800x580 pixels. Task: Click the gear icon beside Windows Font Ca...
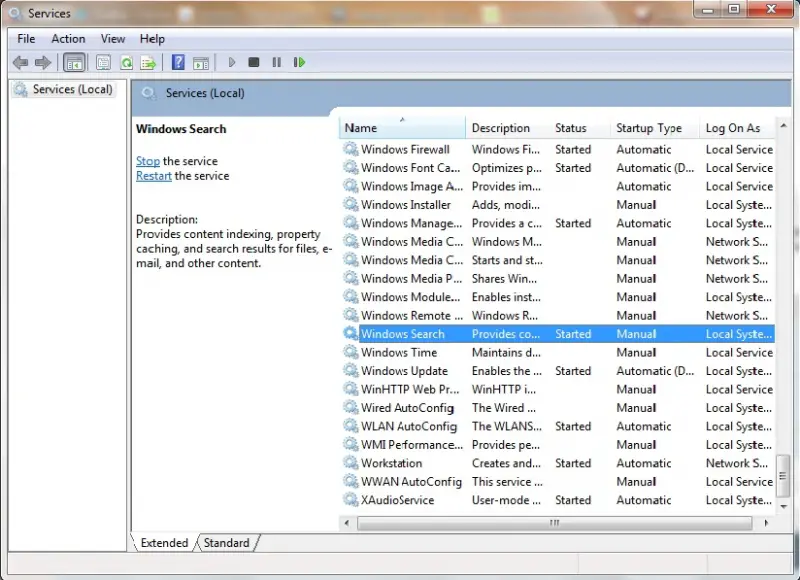(351, 167)
